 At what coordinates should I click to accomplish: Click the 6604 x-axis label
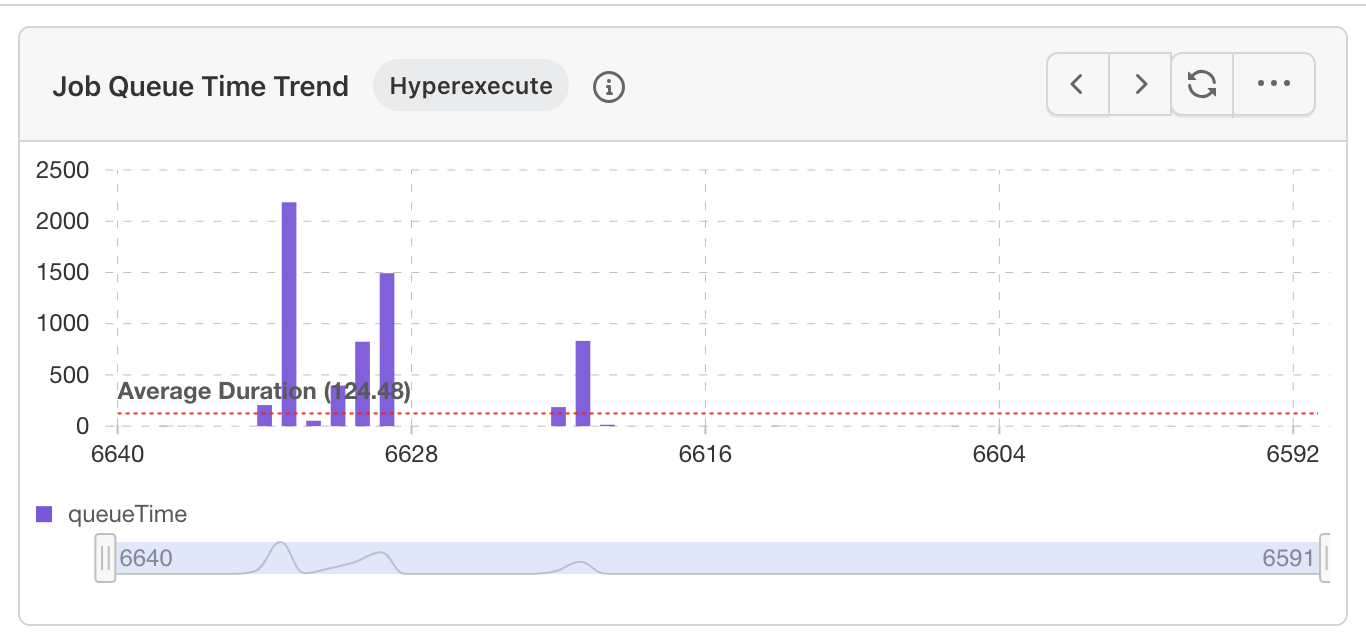point(999,455)
